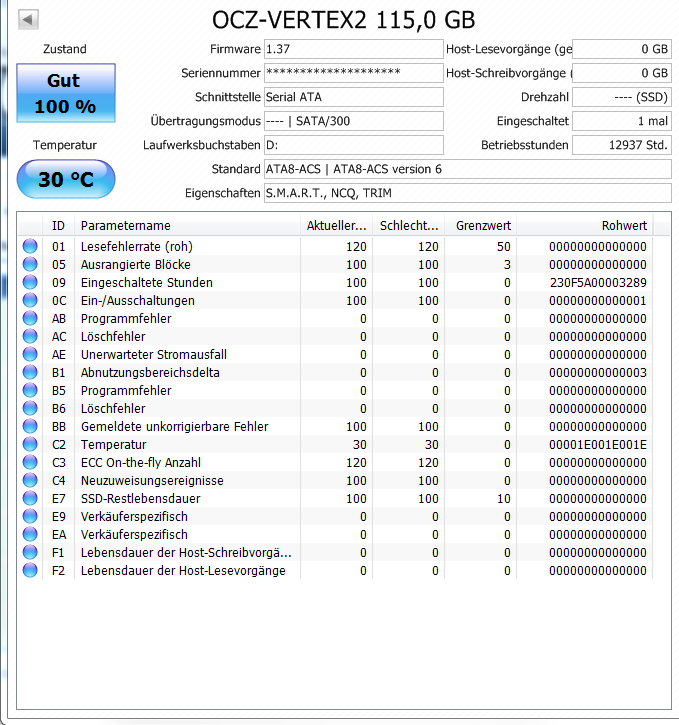Click the status orb in row B6
This screenshot has width=679, height=725.
tap(30, 408)
